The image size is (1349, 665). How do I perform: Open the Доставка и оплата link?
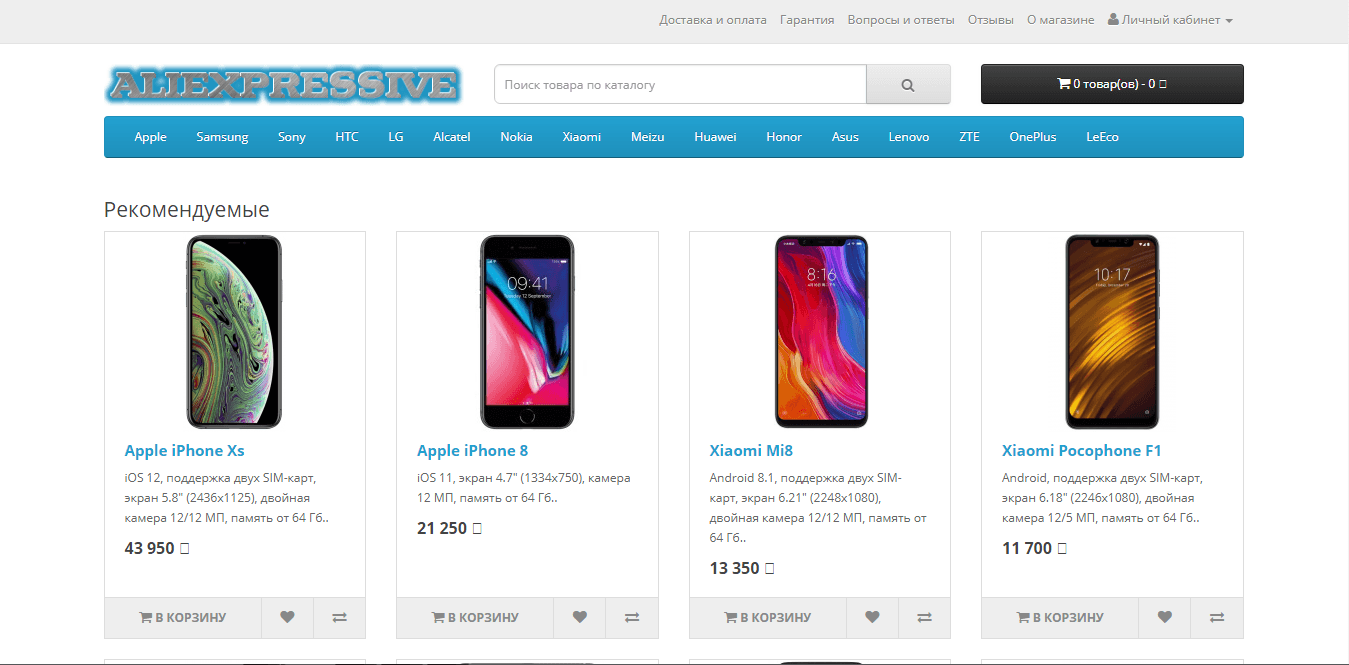tap(713, 20)
